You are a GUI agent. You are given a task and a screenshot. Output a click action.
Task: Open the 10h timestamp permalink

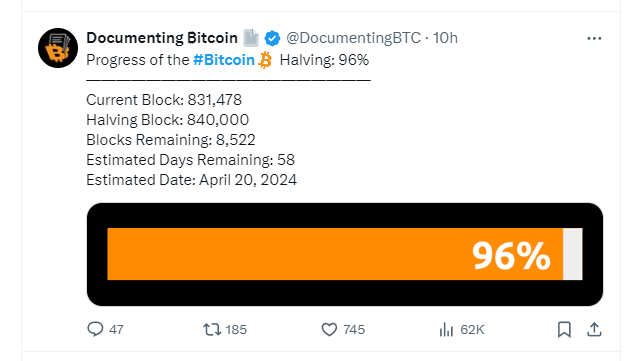click(x=445, y=38)
